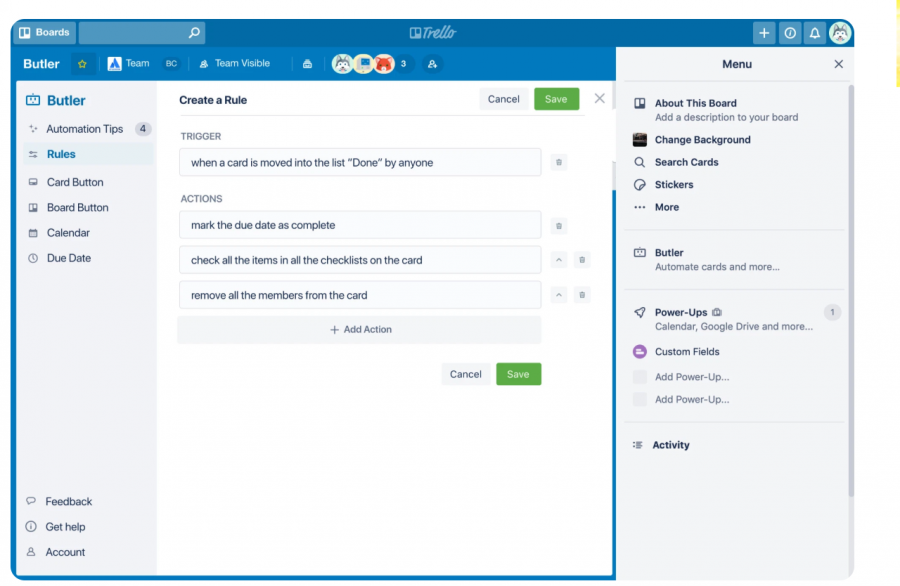Open the Team workspace button
Screen dimensions: 900x586
coord(129,64)
